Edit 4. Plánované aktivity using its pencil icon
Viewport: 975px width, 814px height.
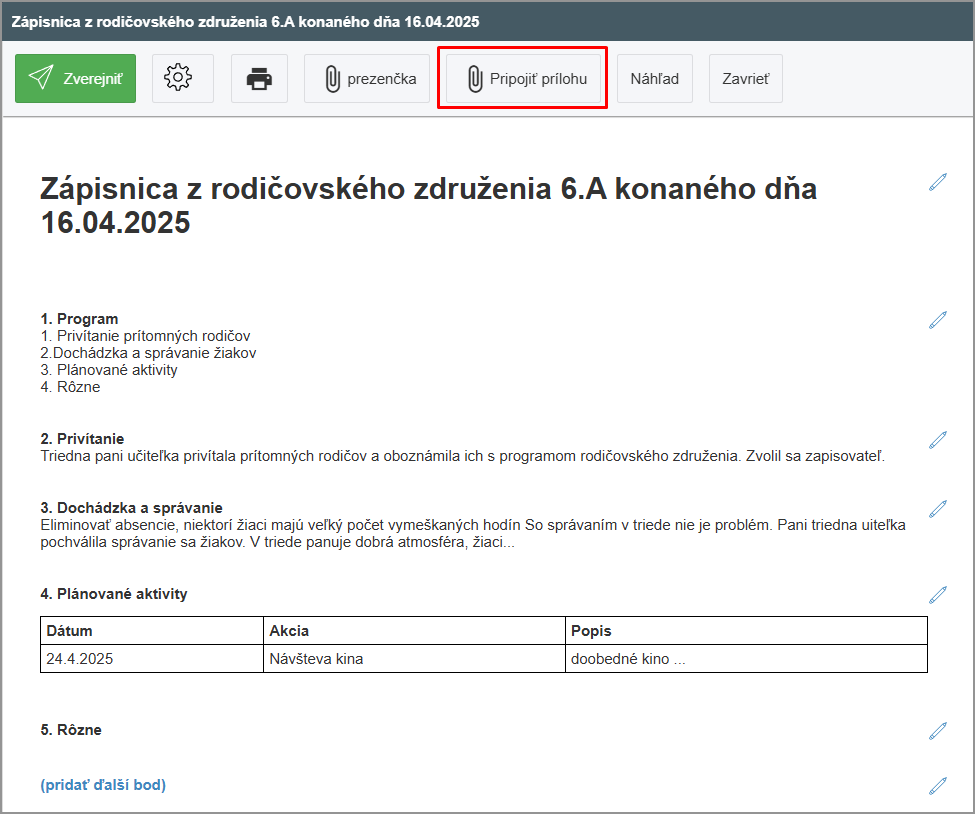937,594
